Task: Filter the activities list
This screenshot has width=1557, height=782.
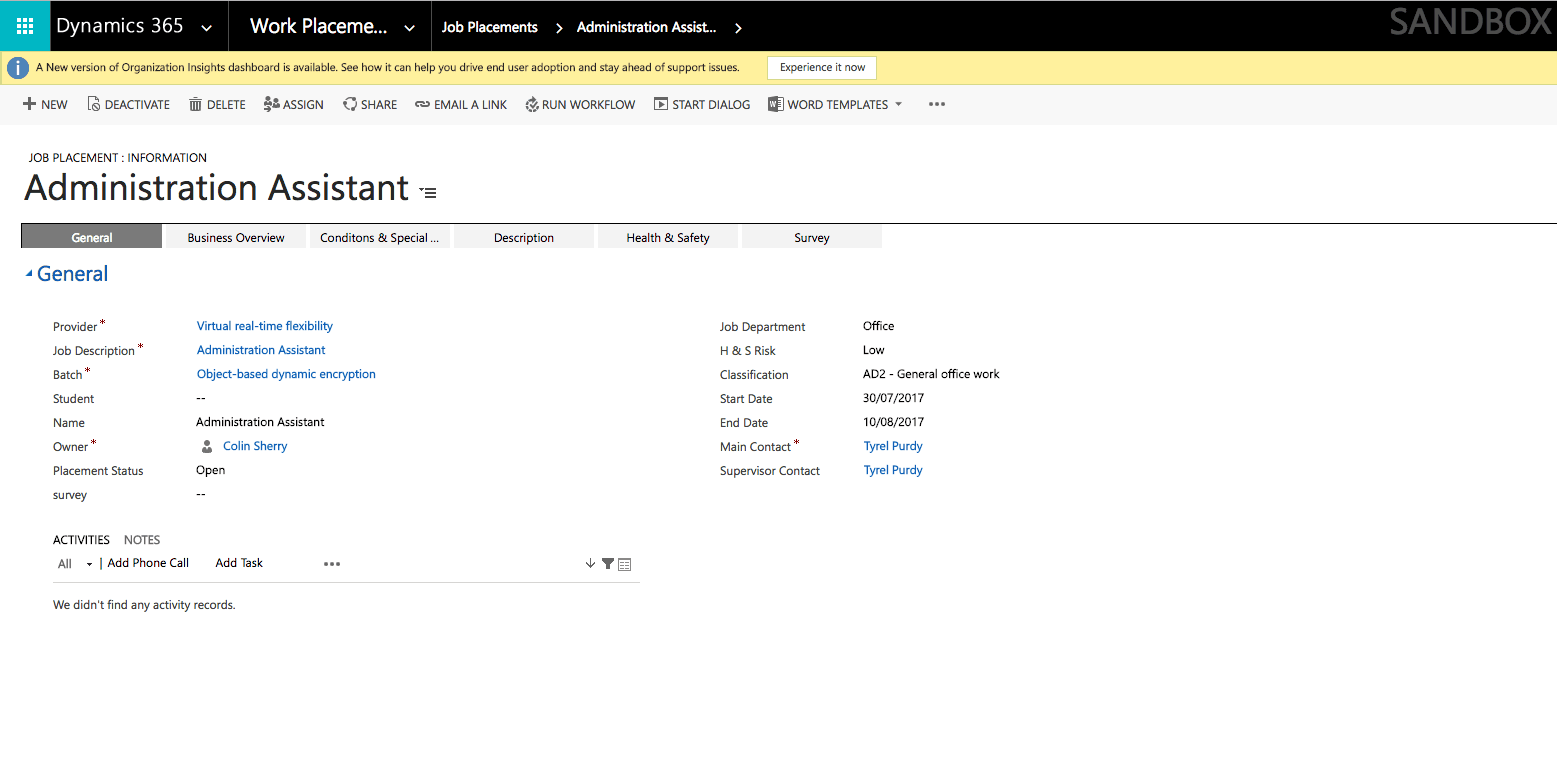Action: click(607, 563)
